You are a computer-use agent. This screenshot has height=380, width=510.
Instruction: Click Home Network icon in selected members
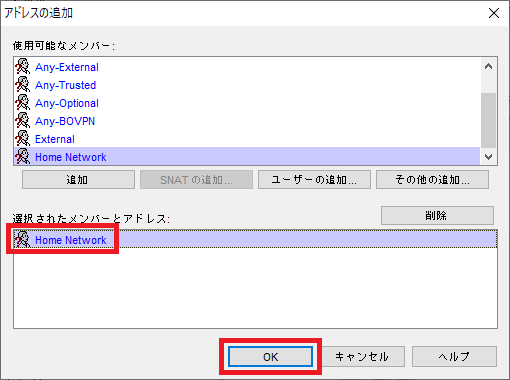coord(23,239)
